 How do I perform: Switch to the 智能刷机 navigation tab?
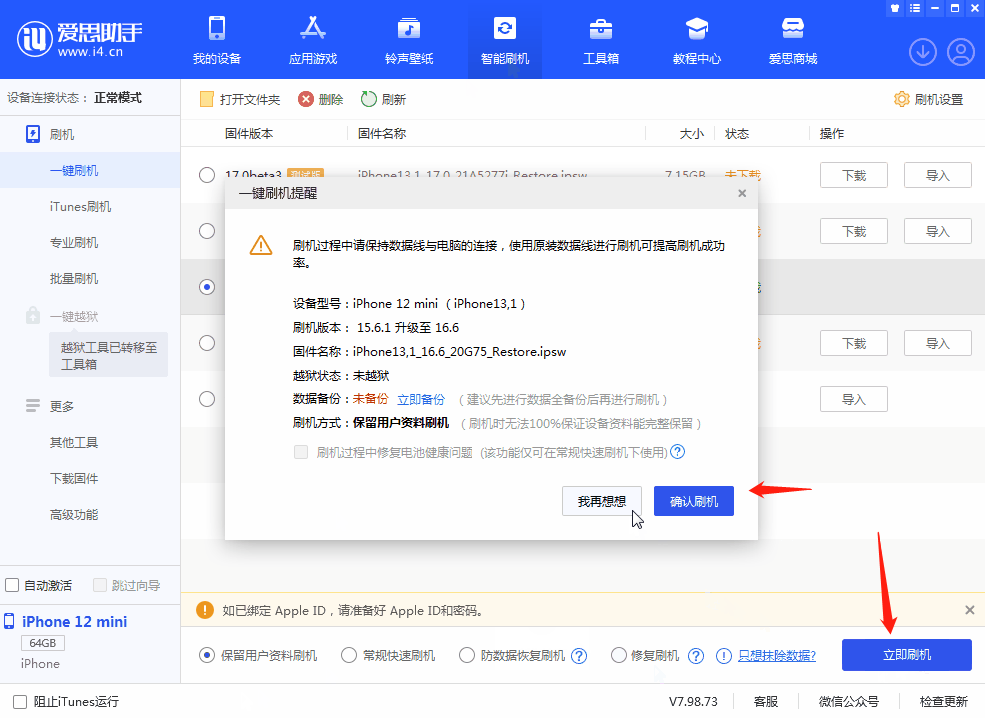click(504, 40)
